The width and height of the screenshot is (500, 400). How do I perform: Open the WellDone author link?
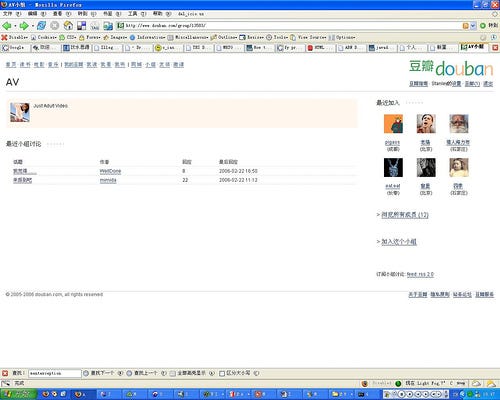point(110,171)
